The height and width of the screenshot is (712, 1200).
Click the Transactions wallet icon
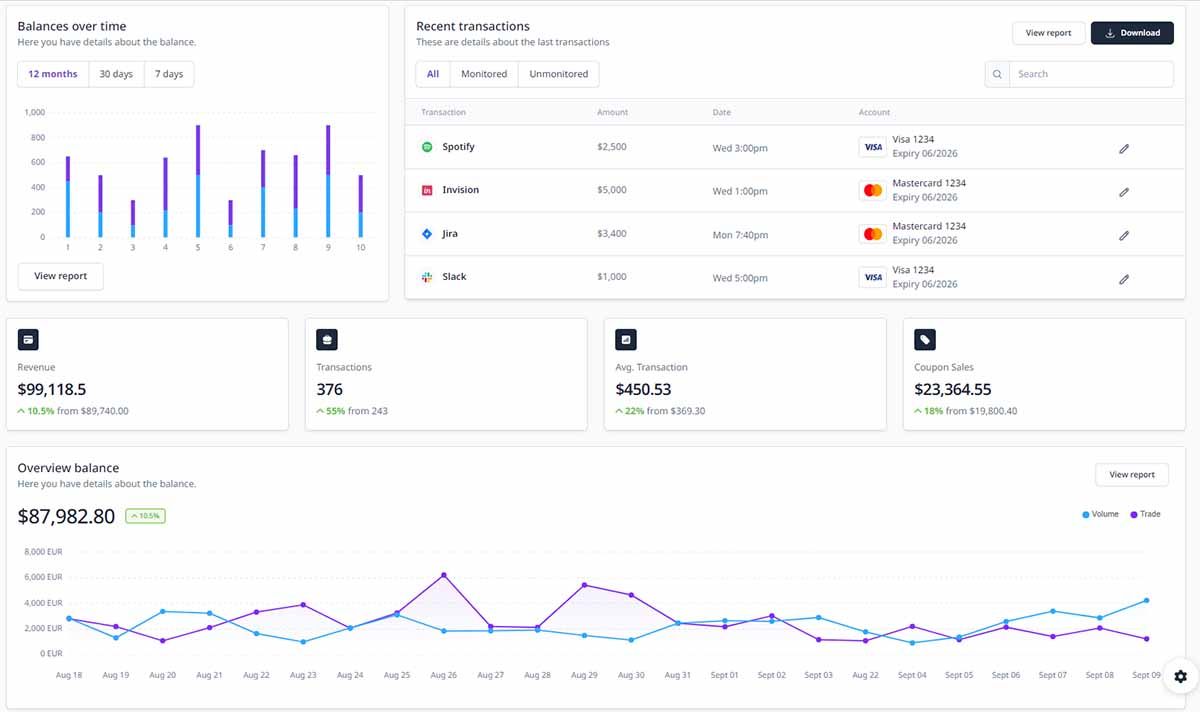click(326, 339)
